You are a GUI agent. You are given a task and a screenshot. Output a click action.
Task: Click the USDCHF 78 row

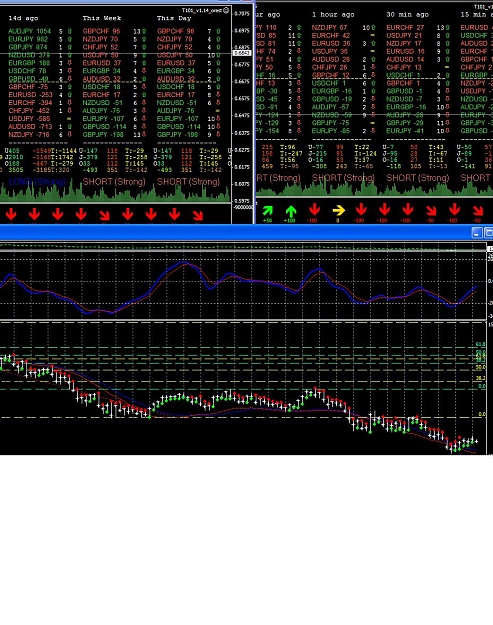[x=40, y=71]
